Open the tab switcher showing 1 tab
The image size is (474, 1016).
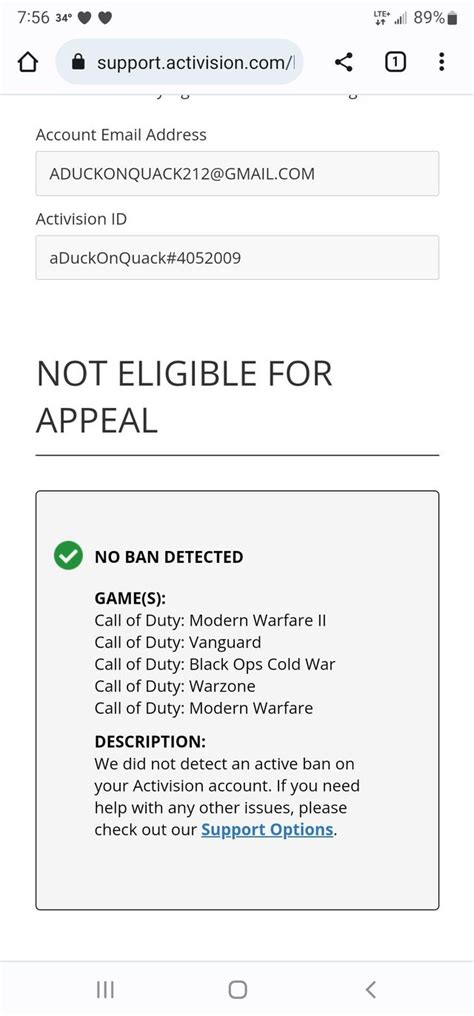pos(395,62)
